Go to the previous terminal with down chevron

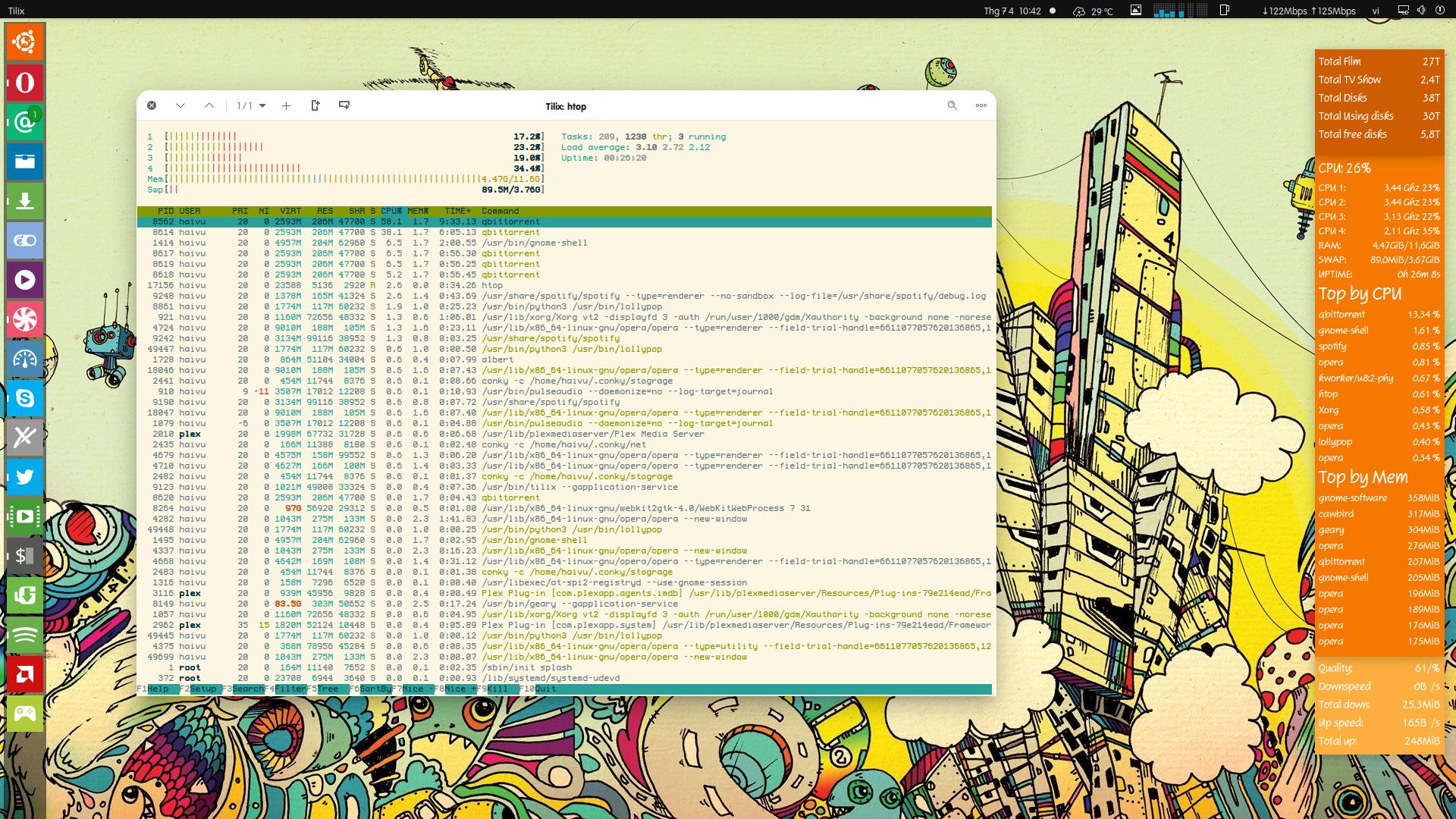(x=180, y=105)
